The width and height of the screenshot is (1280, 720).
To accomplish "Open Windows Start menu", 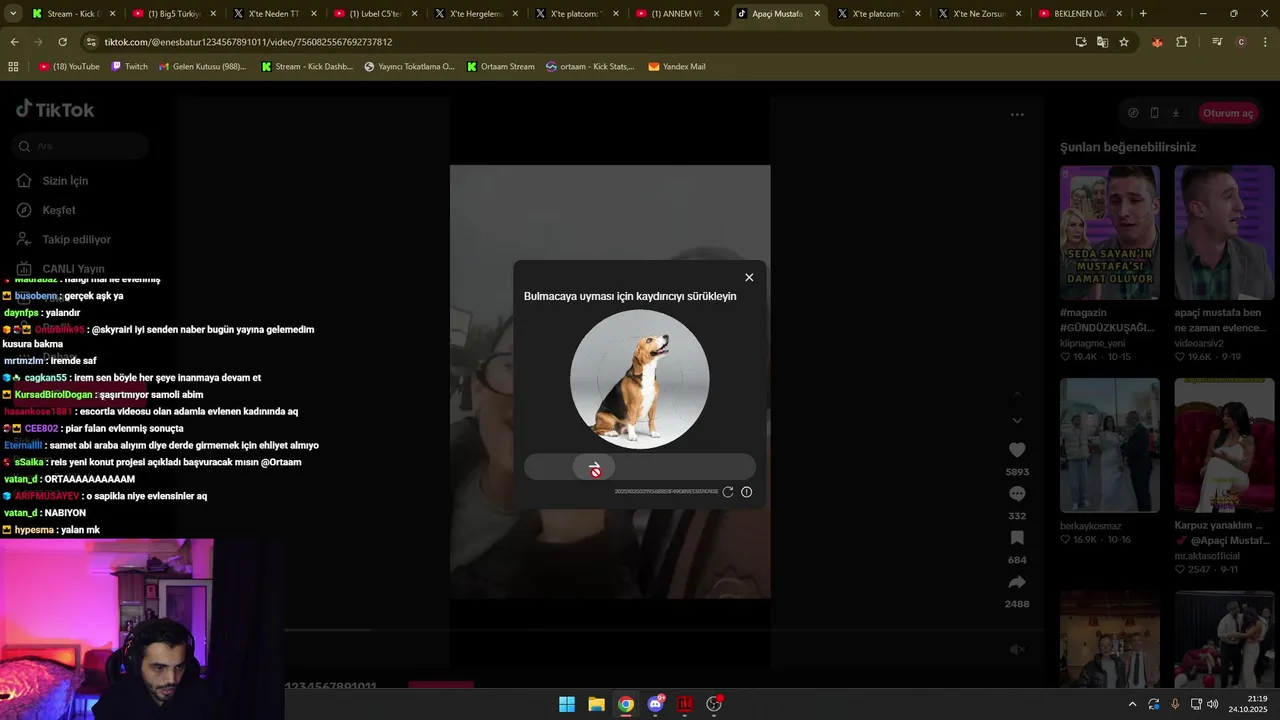I will [567, 704].
